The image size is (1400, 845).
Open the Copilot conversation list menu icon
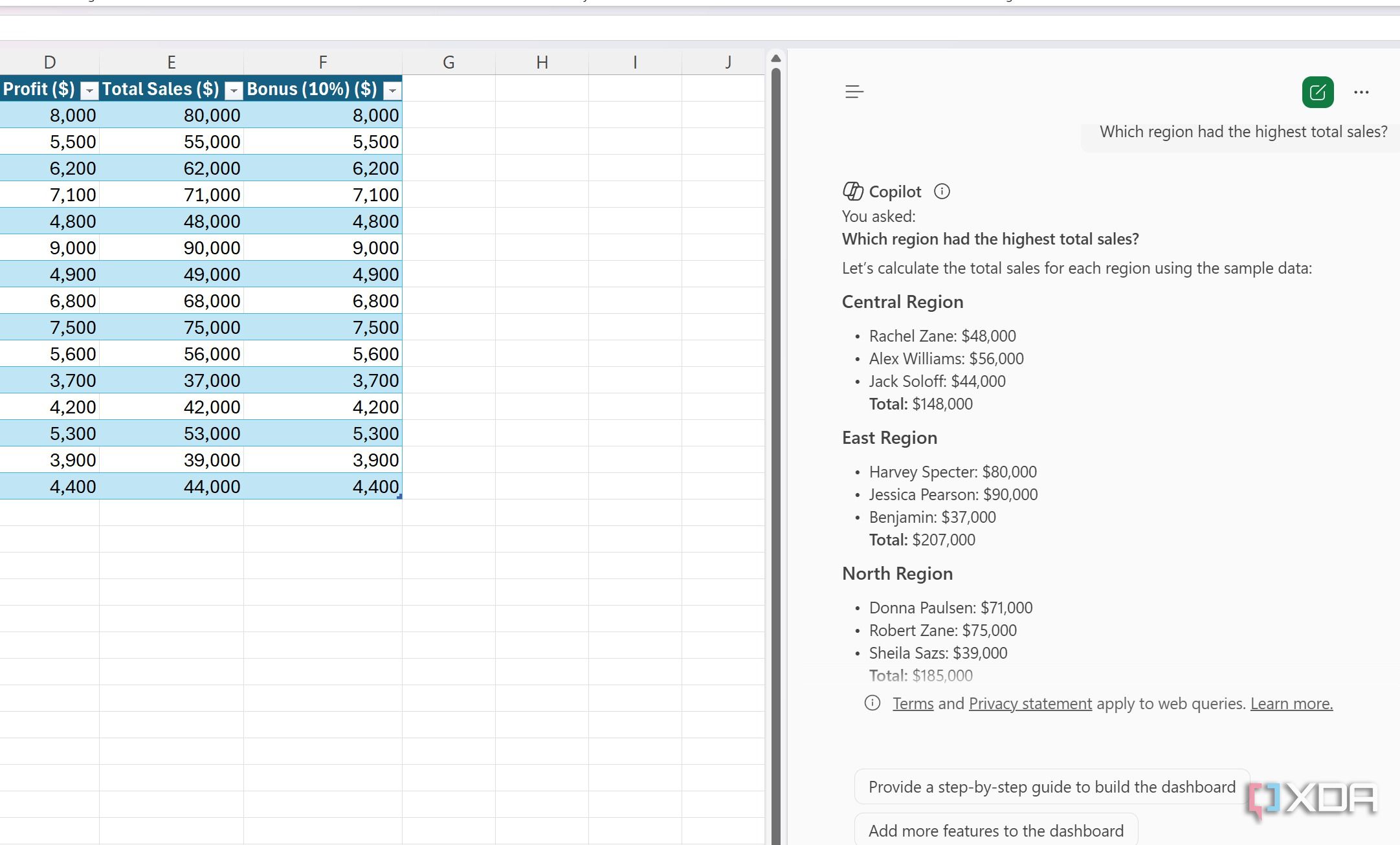coord(854,92)
